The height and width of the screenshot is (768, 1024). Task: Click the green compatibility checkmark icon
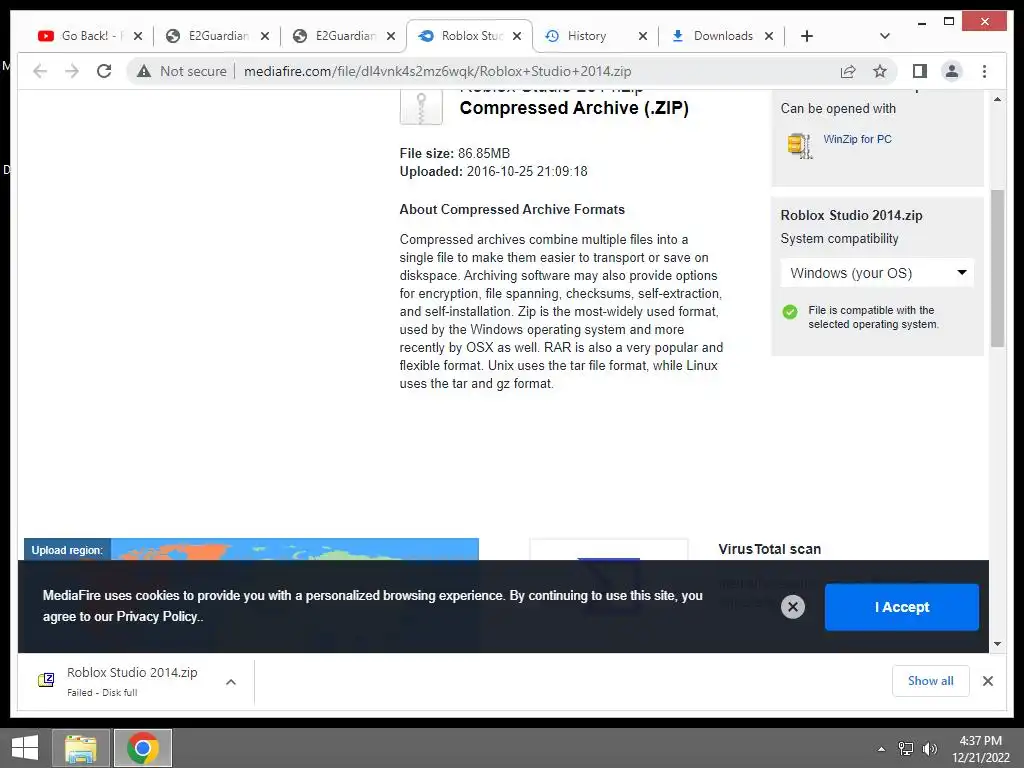790,312
